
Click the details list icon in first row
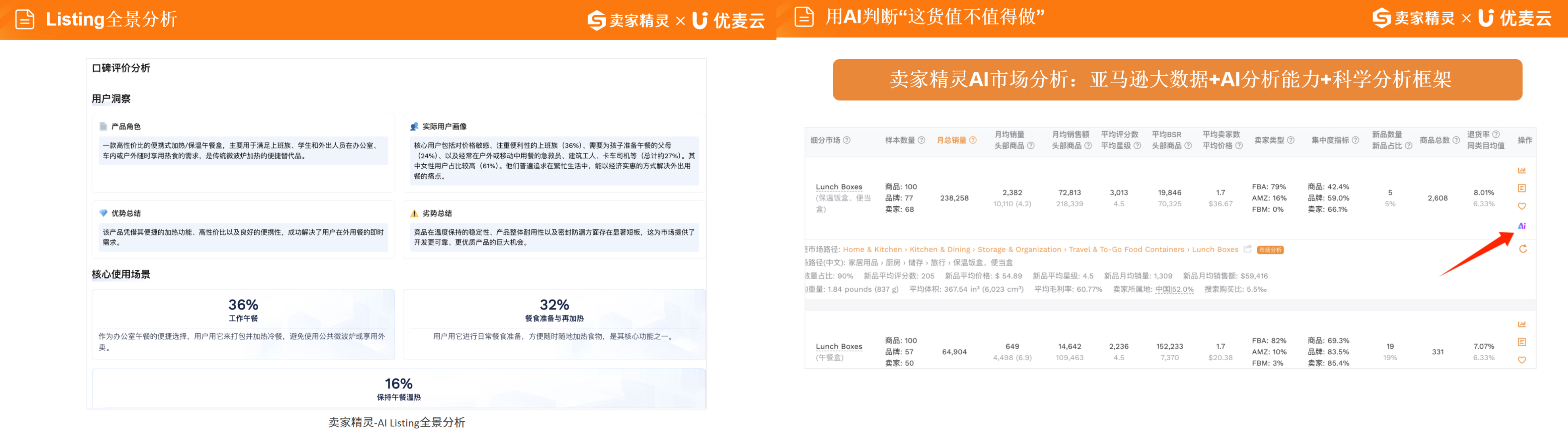pos(1521,188)
